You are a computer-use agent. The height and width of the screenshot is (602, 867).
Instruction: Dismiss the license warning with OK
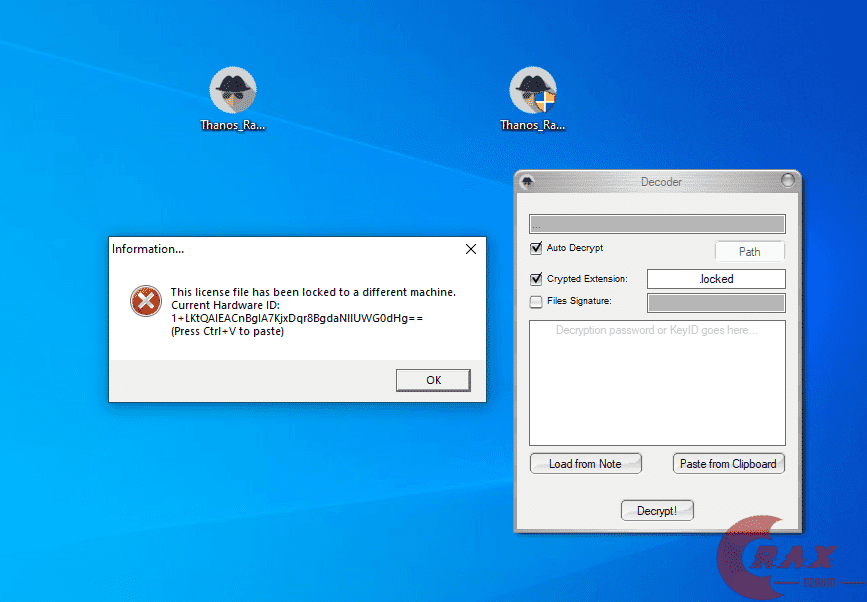[x=433, y=380]
